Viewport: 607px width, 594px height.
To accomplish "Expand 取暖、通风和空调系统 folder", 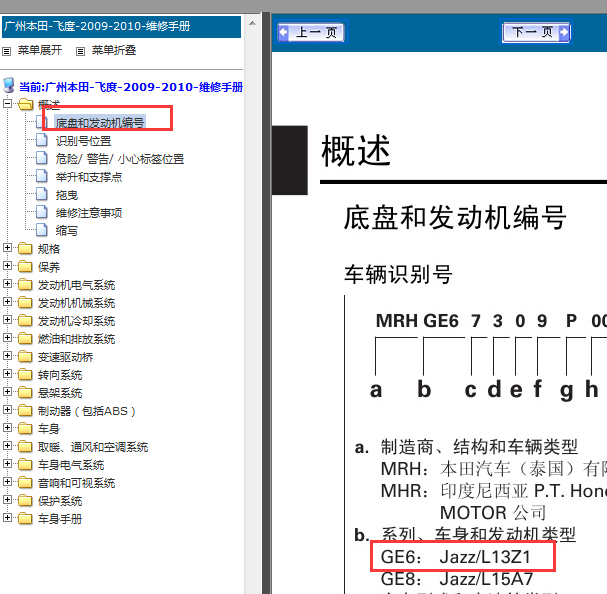I will click(x=7, y=446).
